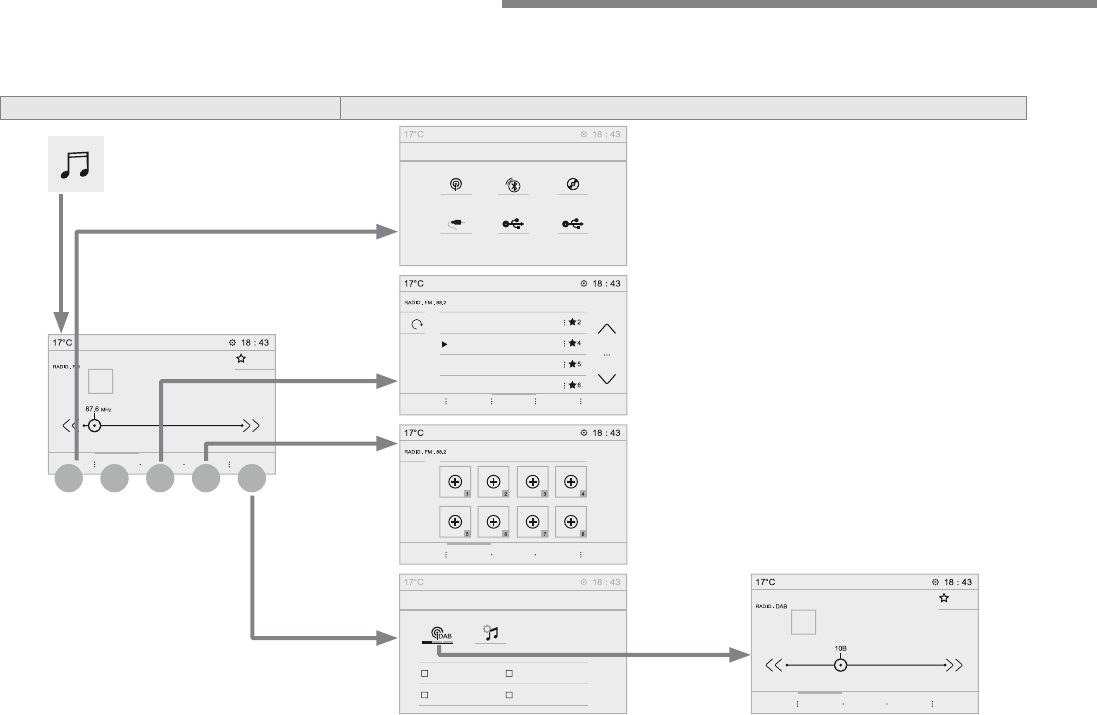The width and height of the screenshot is (1097, 715).
Task: Seek backward with << on DAB screen
Action: point(773,665)
